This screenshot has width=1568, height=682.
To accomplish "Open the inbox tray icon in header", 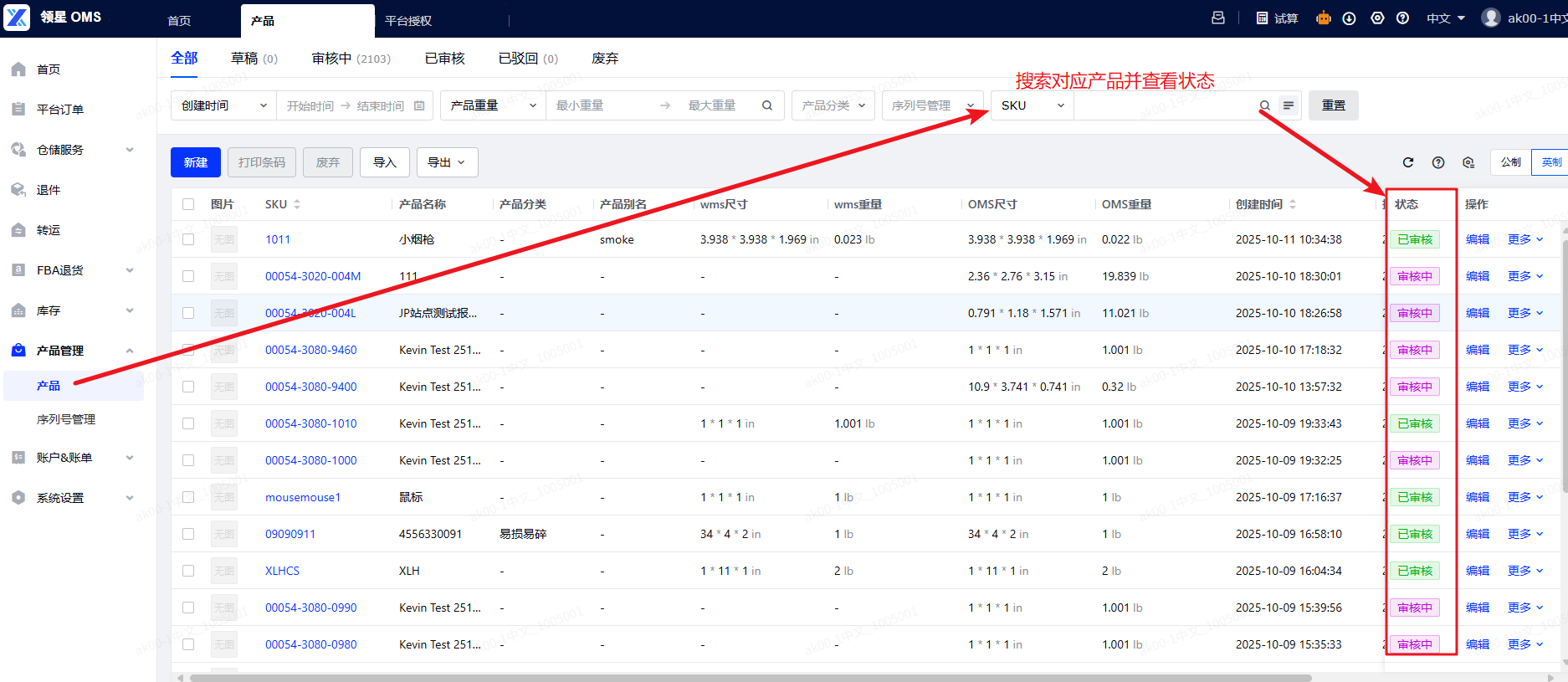I will pos(1218,18).
